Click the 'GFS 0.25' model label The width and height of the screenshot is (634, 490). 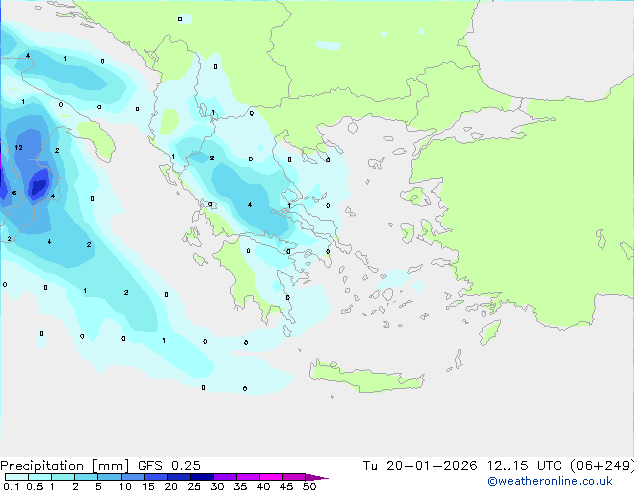169,466
